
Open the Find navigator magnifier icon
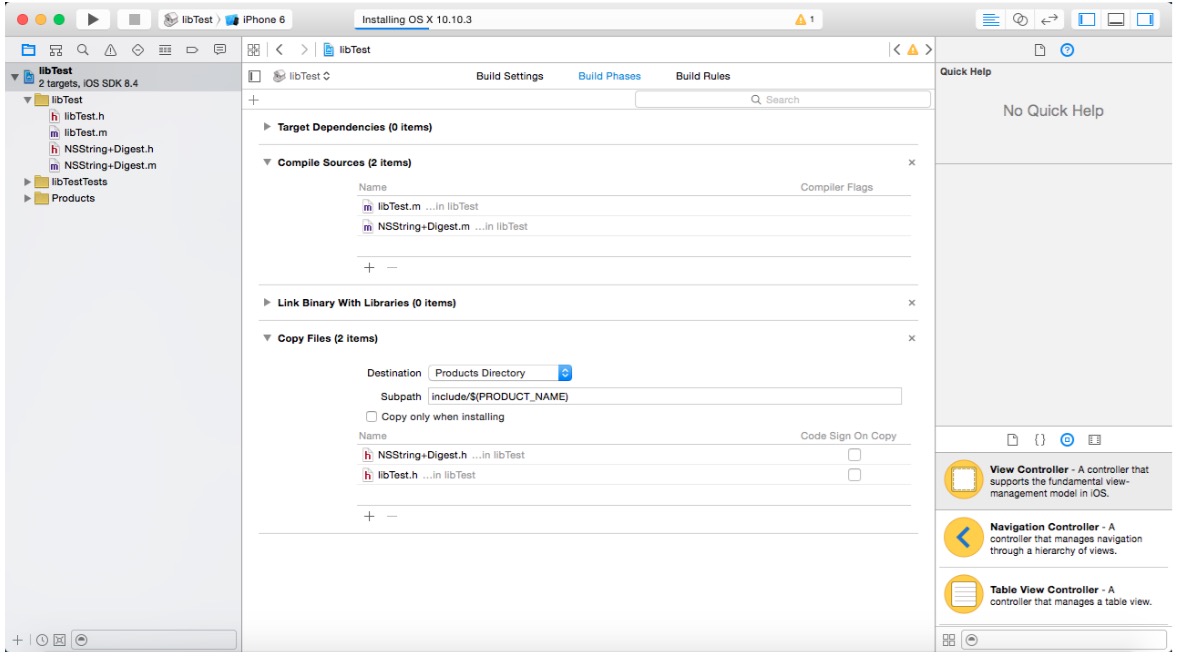coord(83,50)
